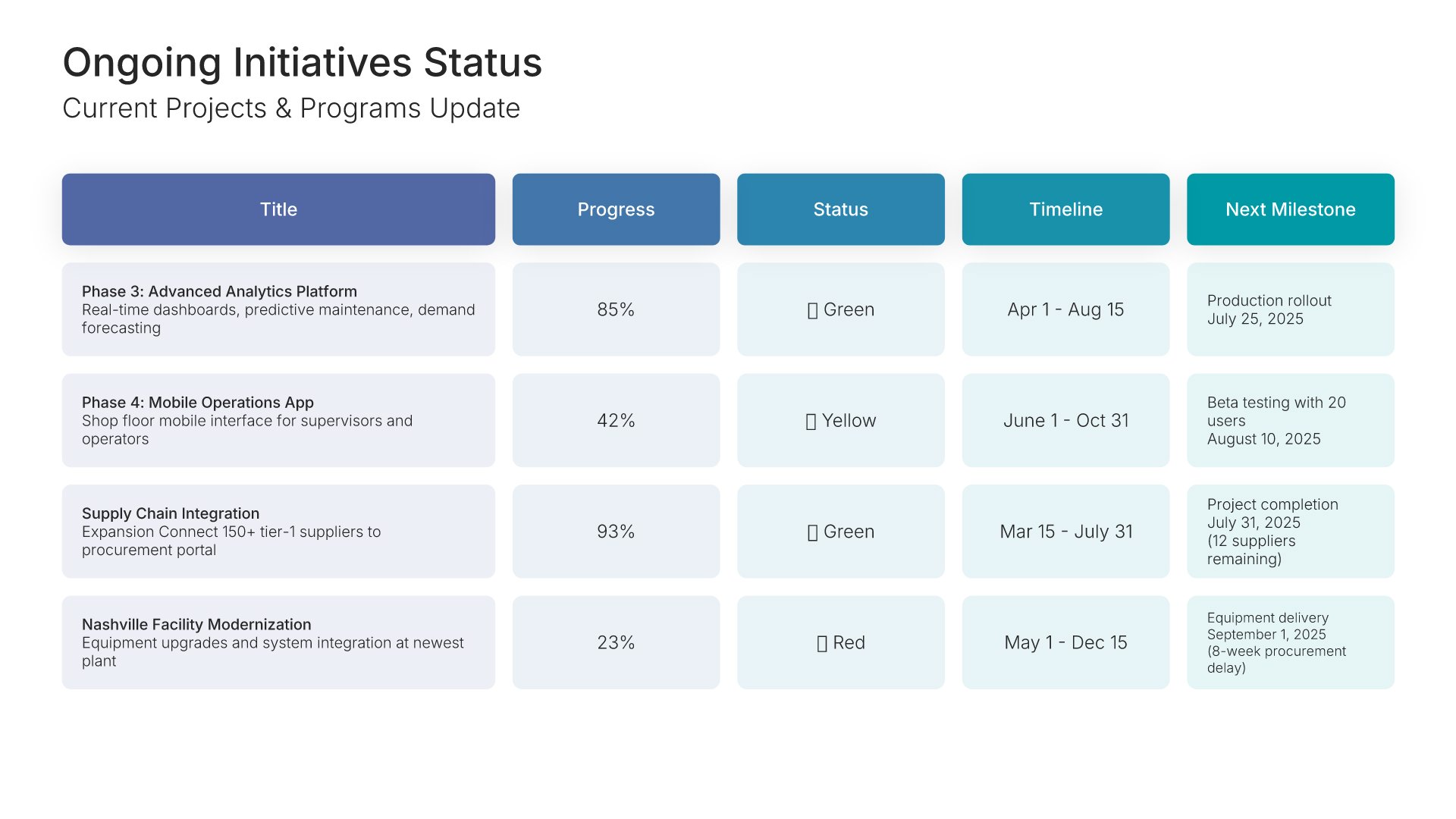Click the Supply Chain Integration title cell

(278, 532)
